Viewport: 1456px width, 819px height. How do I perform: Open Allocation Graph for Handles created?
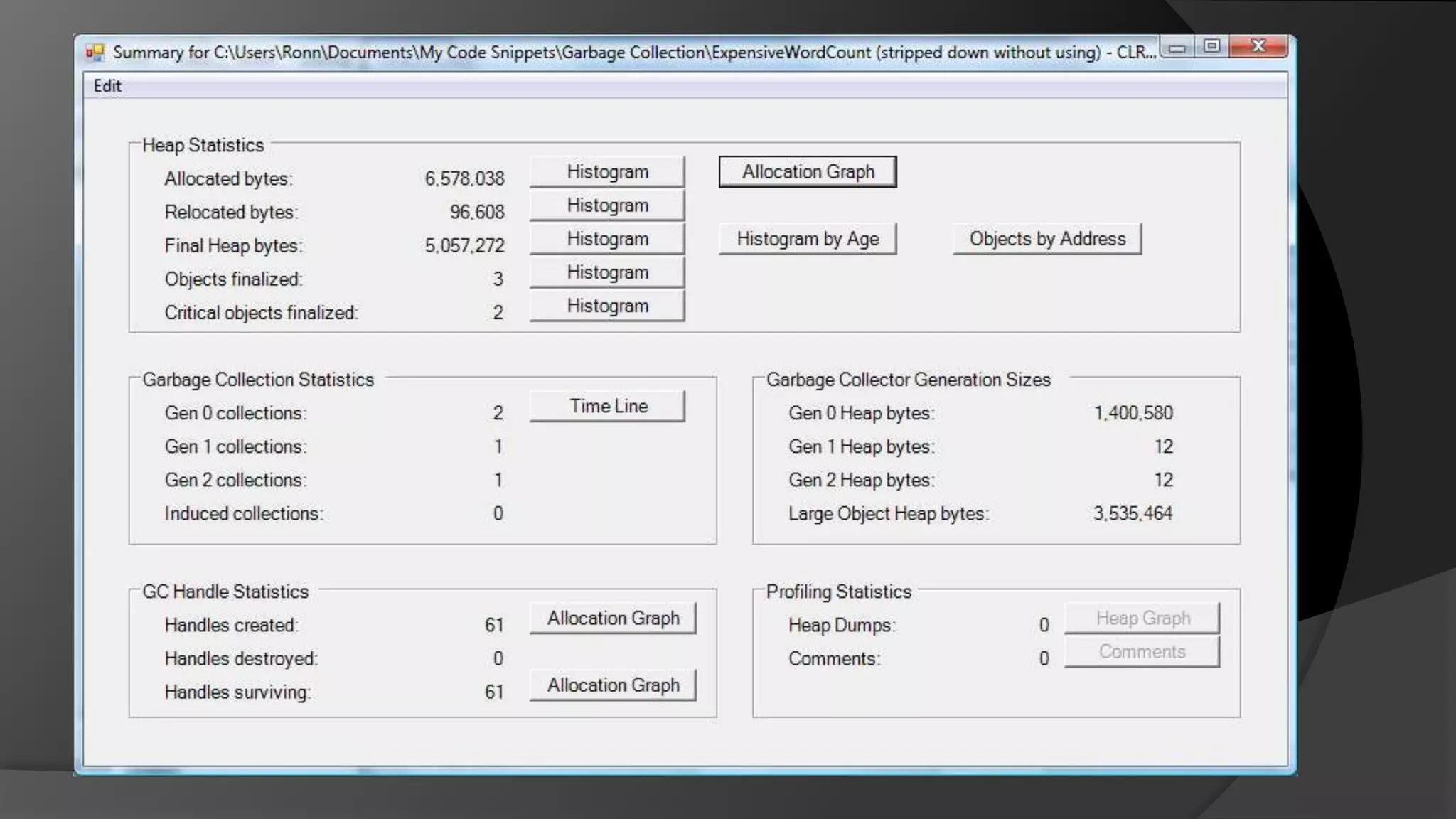point(613,619)
